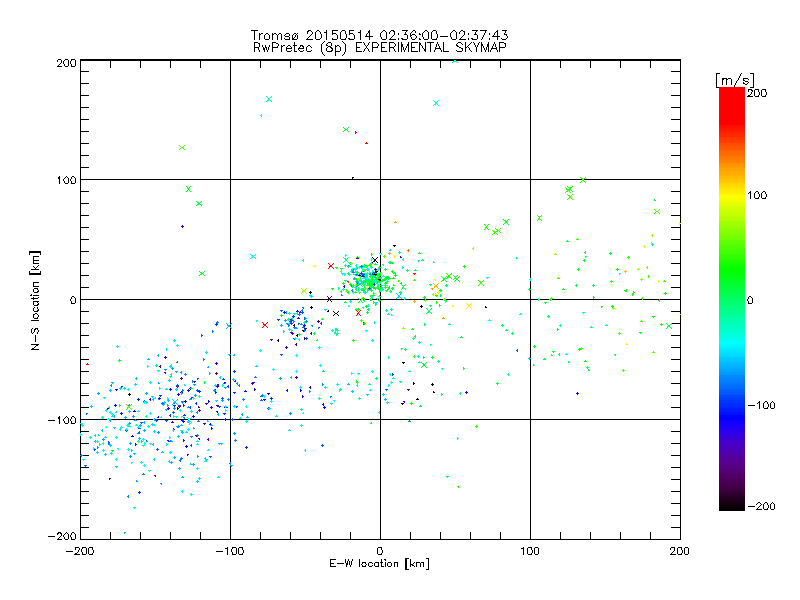Pick the yellow band of the velocity colorbar
This screenshot has width=800, height=600.
coord(732,195)
